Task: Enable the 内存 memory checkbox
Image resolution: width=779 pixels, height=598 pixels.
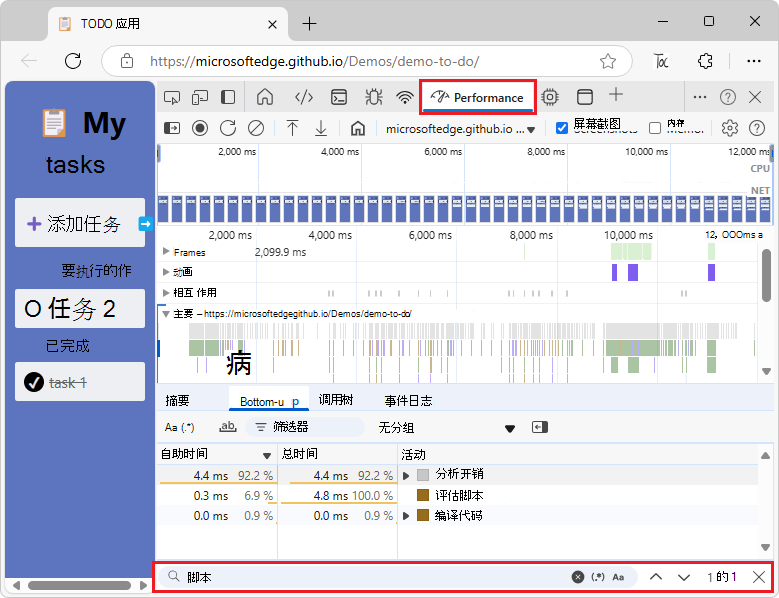Action: click(655, 127)
